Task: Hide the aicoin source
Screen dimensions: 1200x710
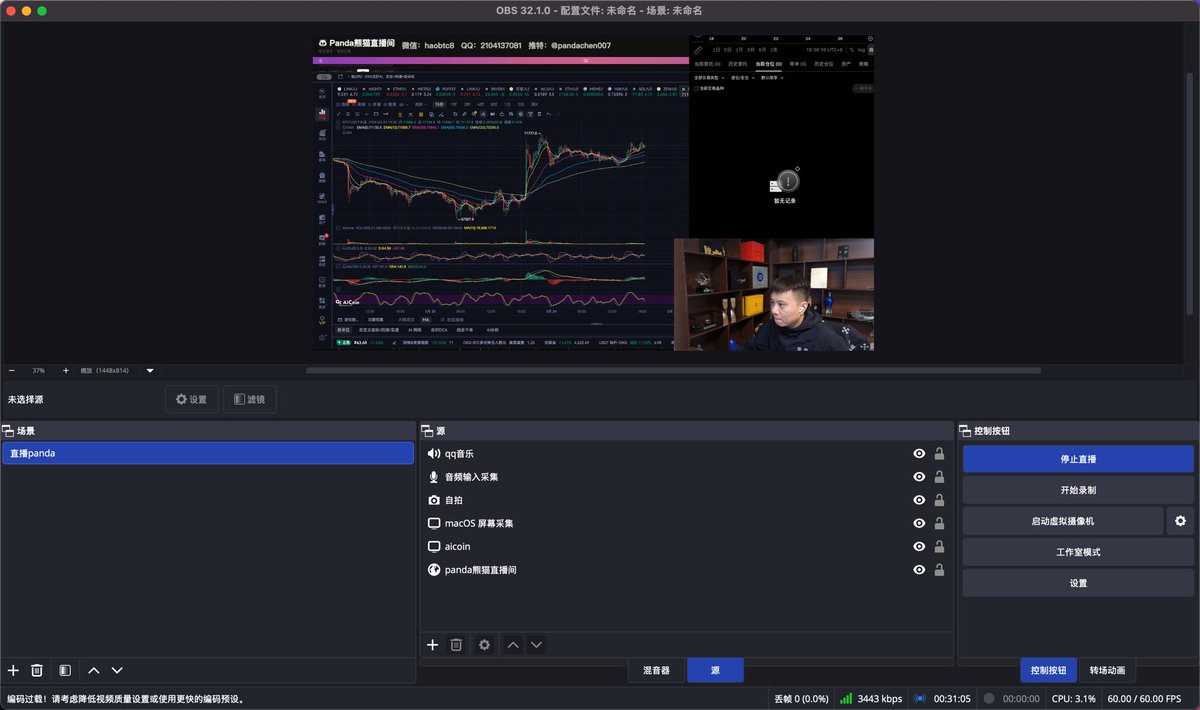Action: pos(919,547)
